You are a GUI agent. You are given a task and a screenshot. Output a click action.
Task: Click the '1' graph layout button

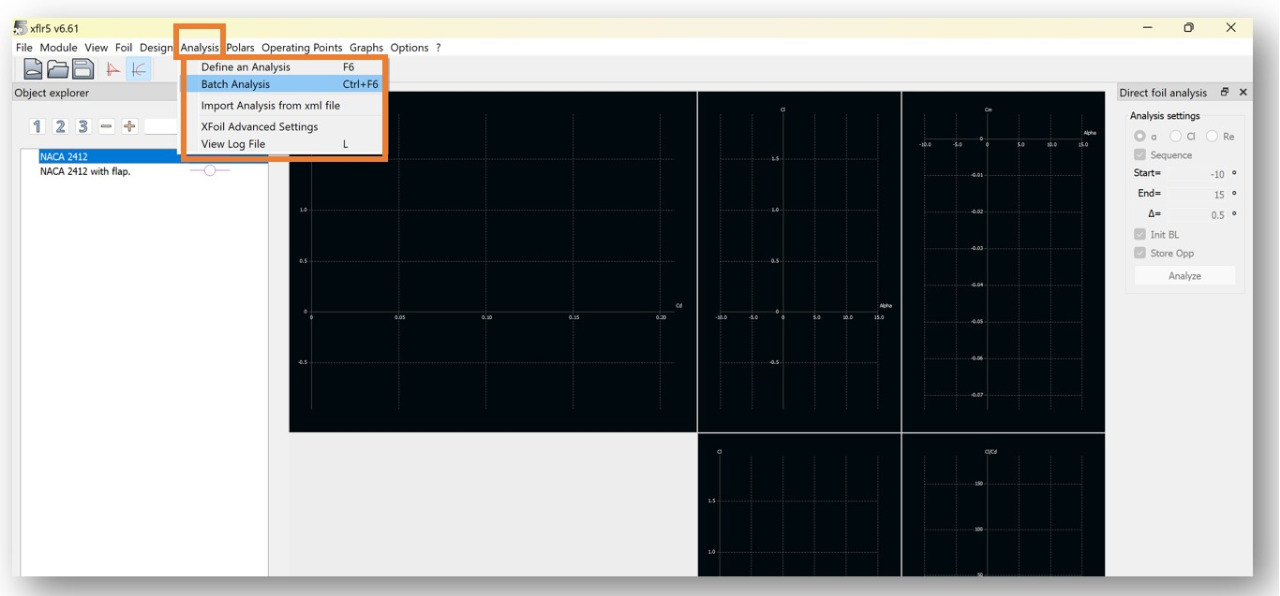point(38,126)
